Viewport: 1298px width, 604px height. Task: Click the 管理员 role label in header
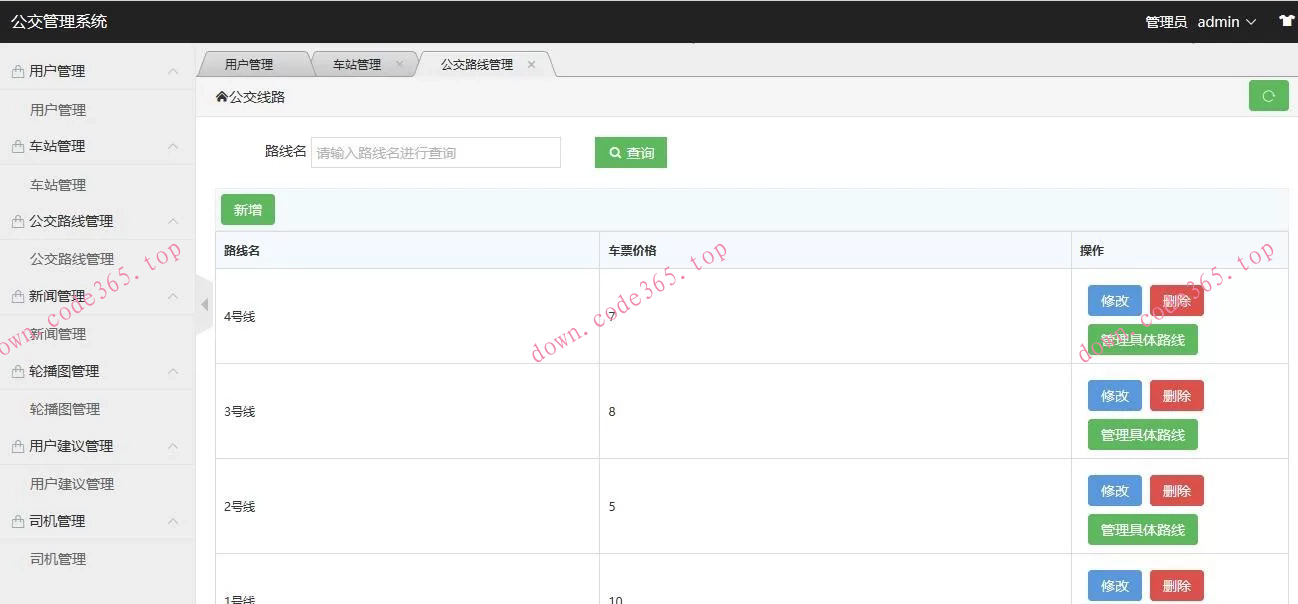click(1166, 22)
